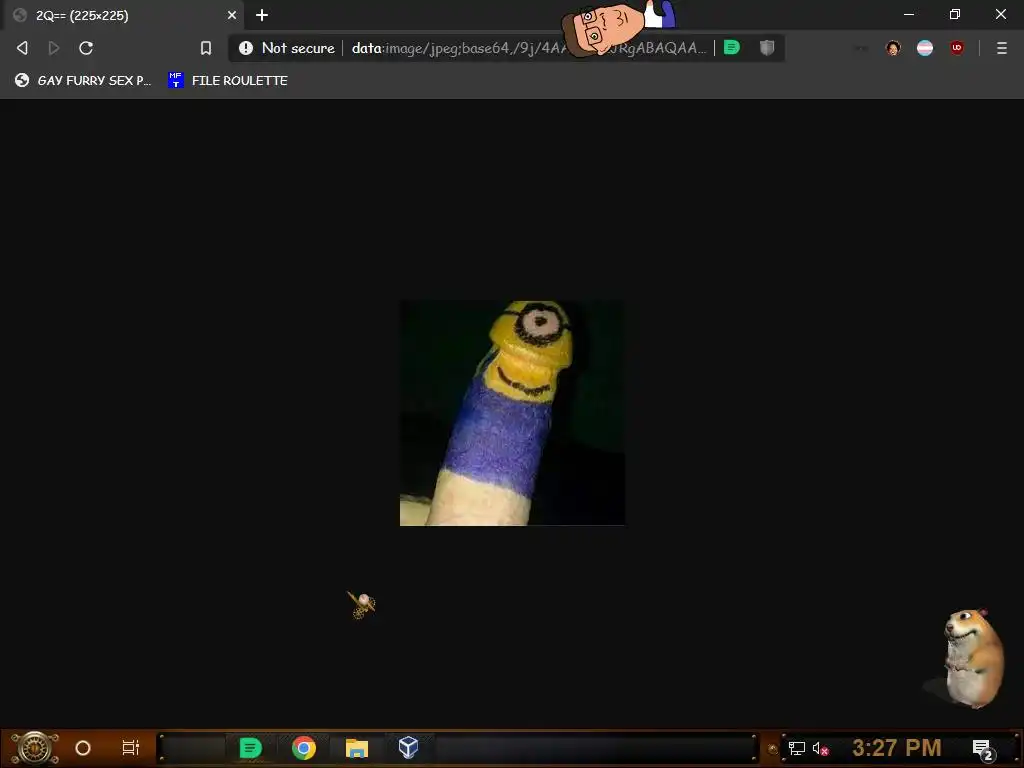Minimize the browser window
The image size is (1024, 768).
[x=908, y=14]
